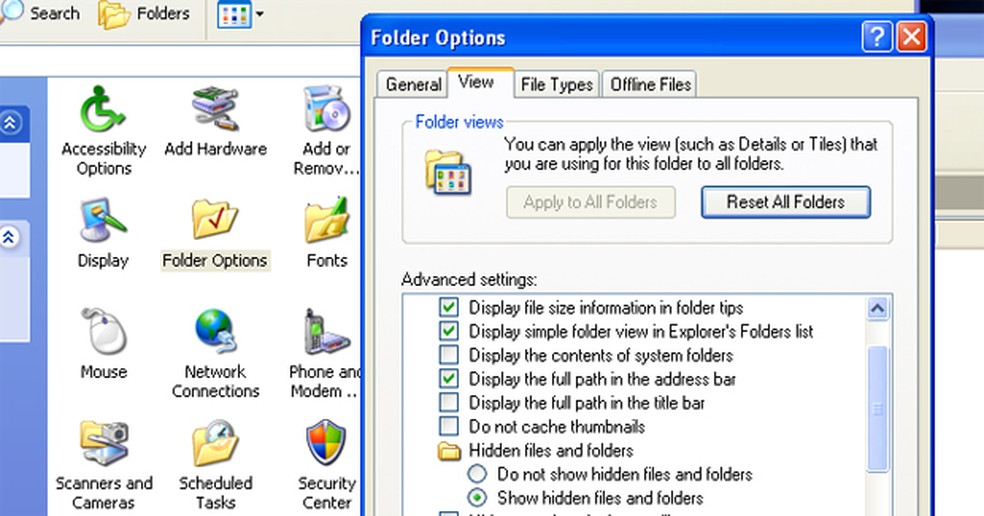
Task: Select Do not show hidden files and folders
Action: tap(477, 474)
